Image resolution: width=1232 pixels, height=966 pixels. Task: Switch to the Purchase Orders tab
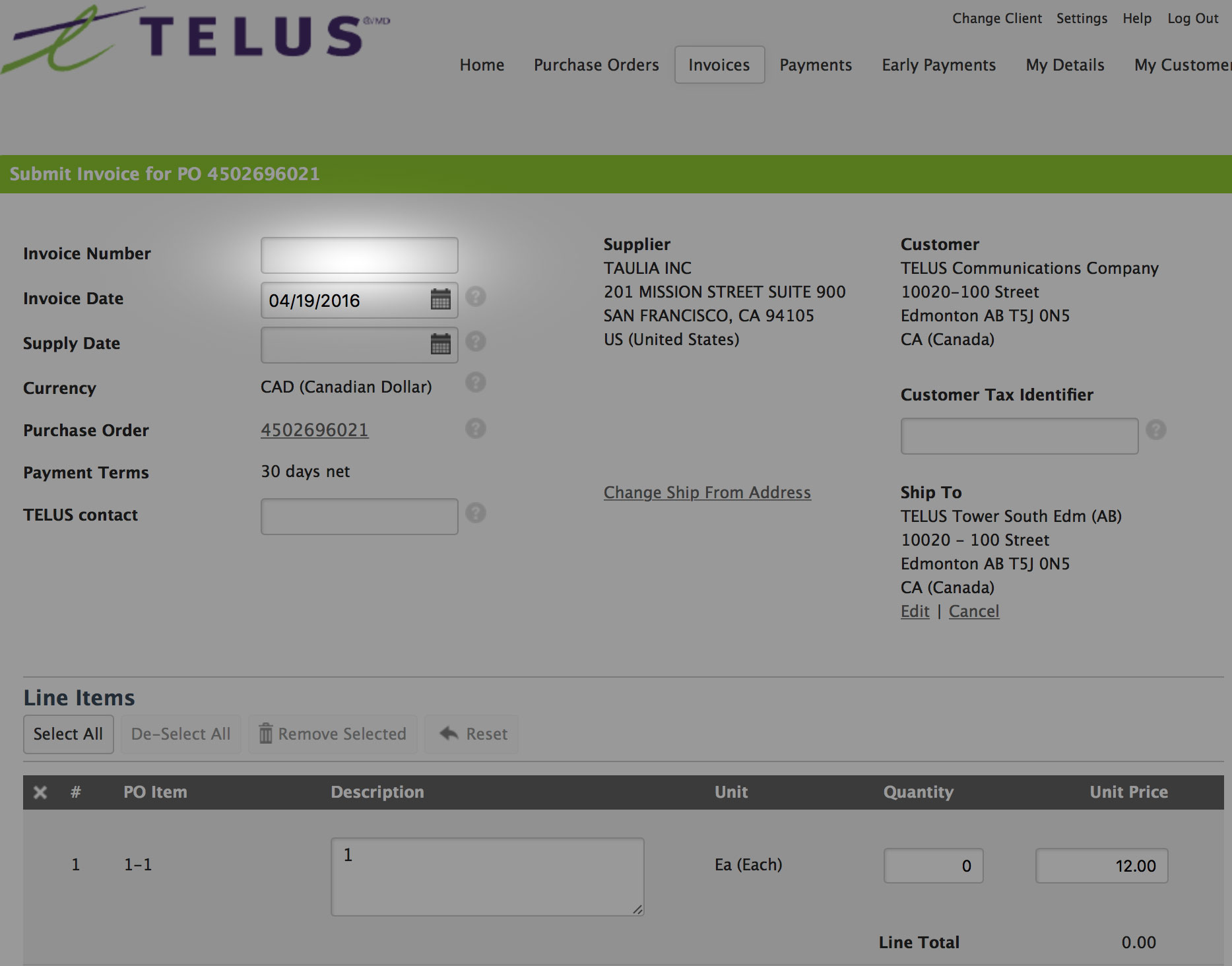pyautogui.click(x=596, y=65)
